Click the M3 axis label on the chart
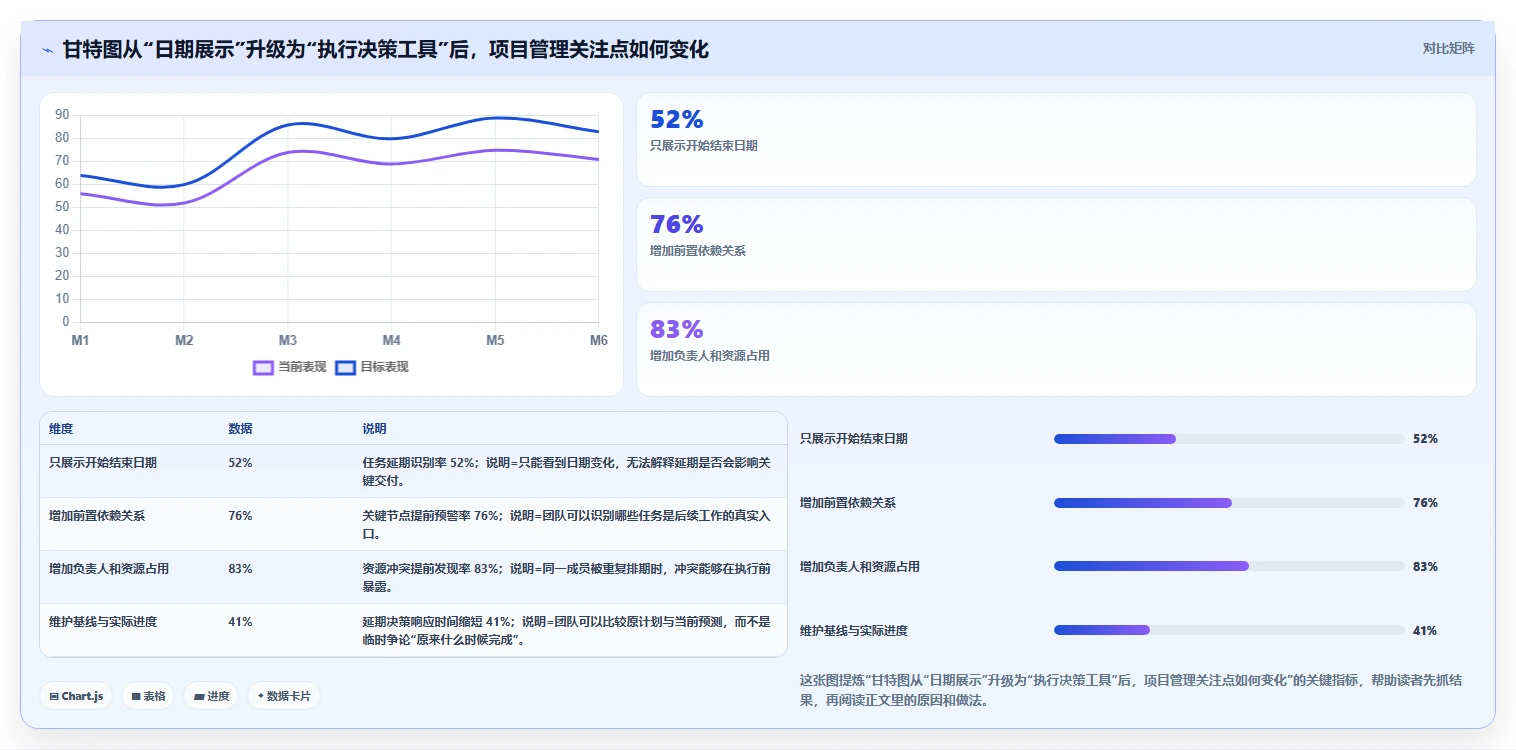This screenshot has width=1516, height=750. tap(288, 341)
